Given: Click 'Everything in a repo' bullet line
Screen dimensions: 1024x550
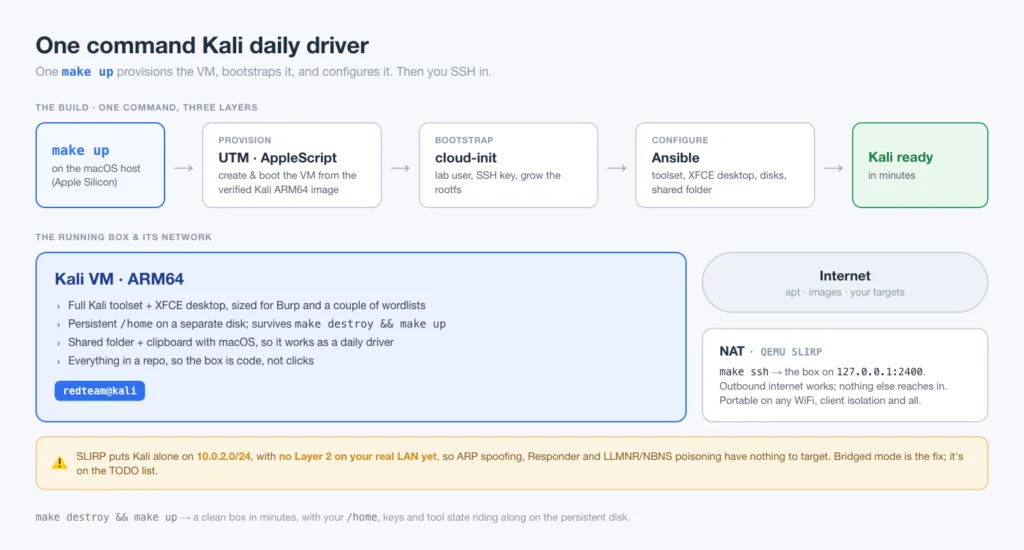Looking at the screenshot, I should coord(191,361).
